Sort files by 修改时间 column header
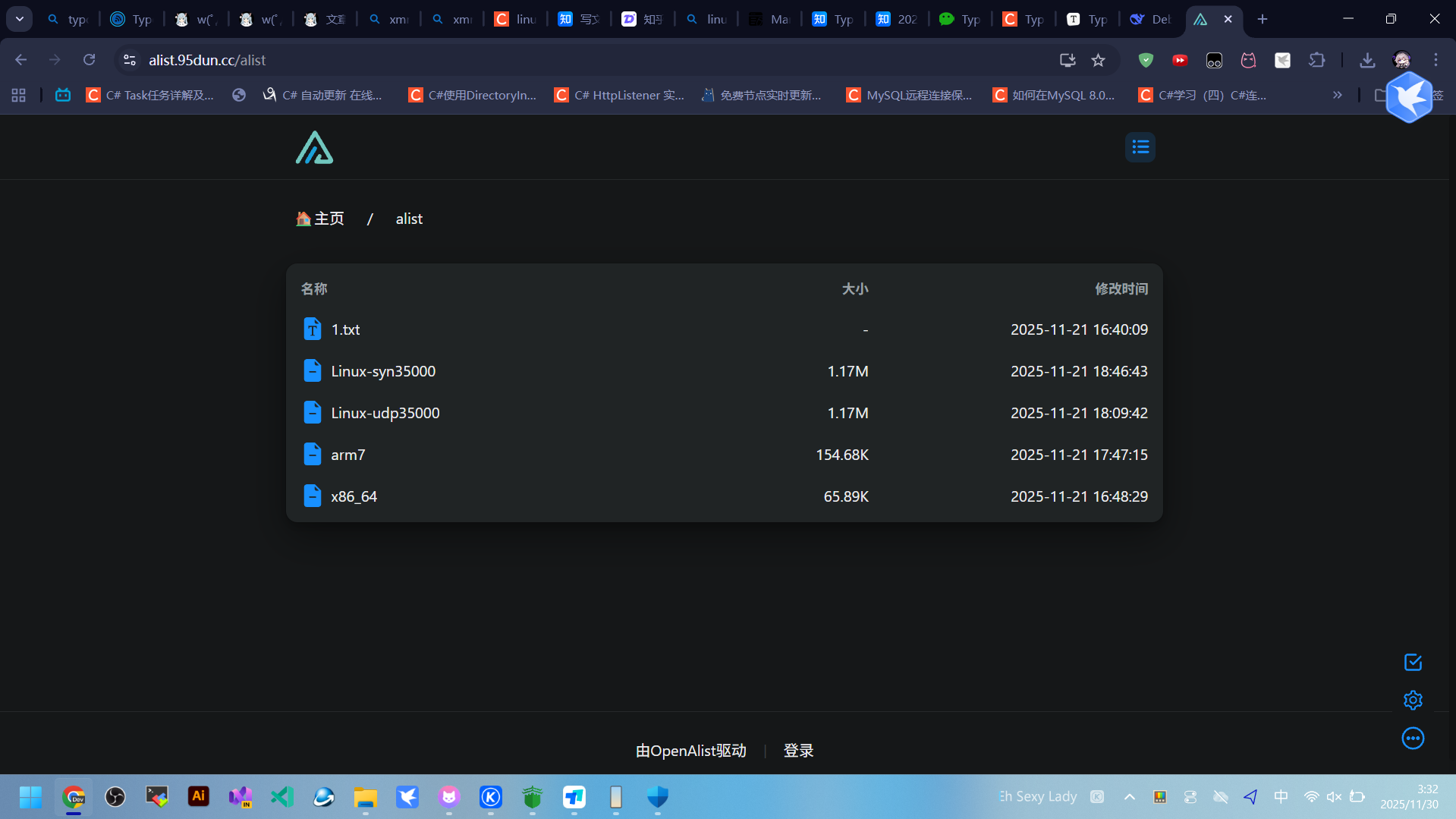The width and height of the screenshot is (1456, 819). (1121, 289)
